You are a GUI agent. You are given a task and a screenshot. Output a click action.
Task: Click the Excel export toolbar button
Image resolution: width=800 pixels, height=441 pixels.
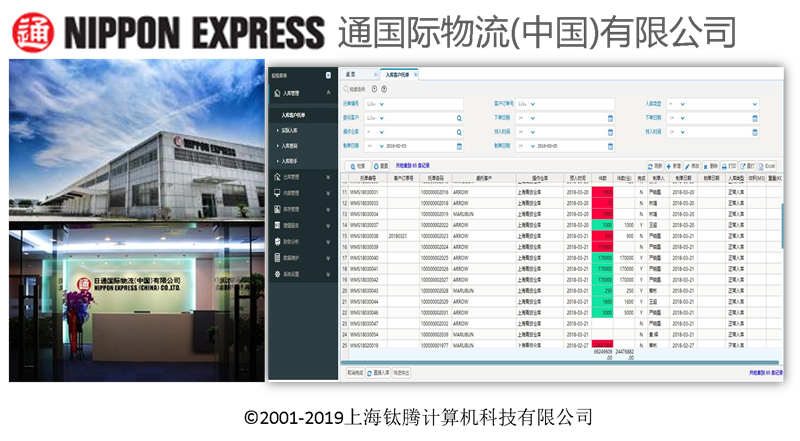click(x=767, y=166)
